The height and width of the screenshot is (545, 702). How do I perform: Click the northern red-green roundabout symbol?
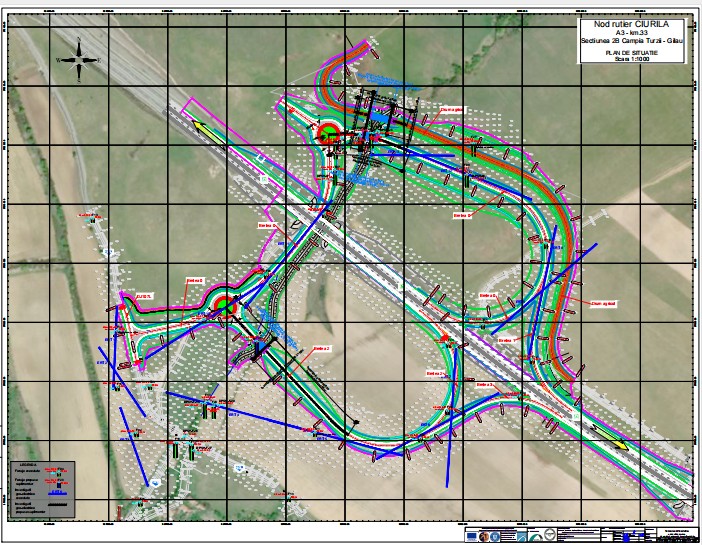[x=330, y=133]
